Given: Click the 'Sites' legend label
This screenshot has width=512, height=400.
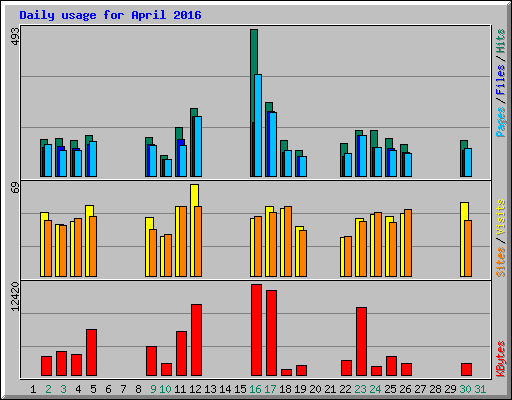Looking at the screenshot, I should coord(500,262).
